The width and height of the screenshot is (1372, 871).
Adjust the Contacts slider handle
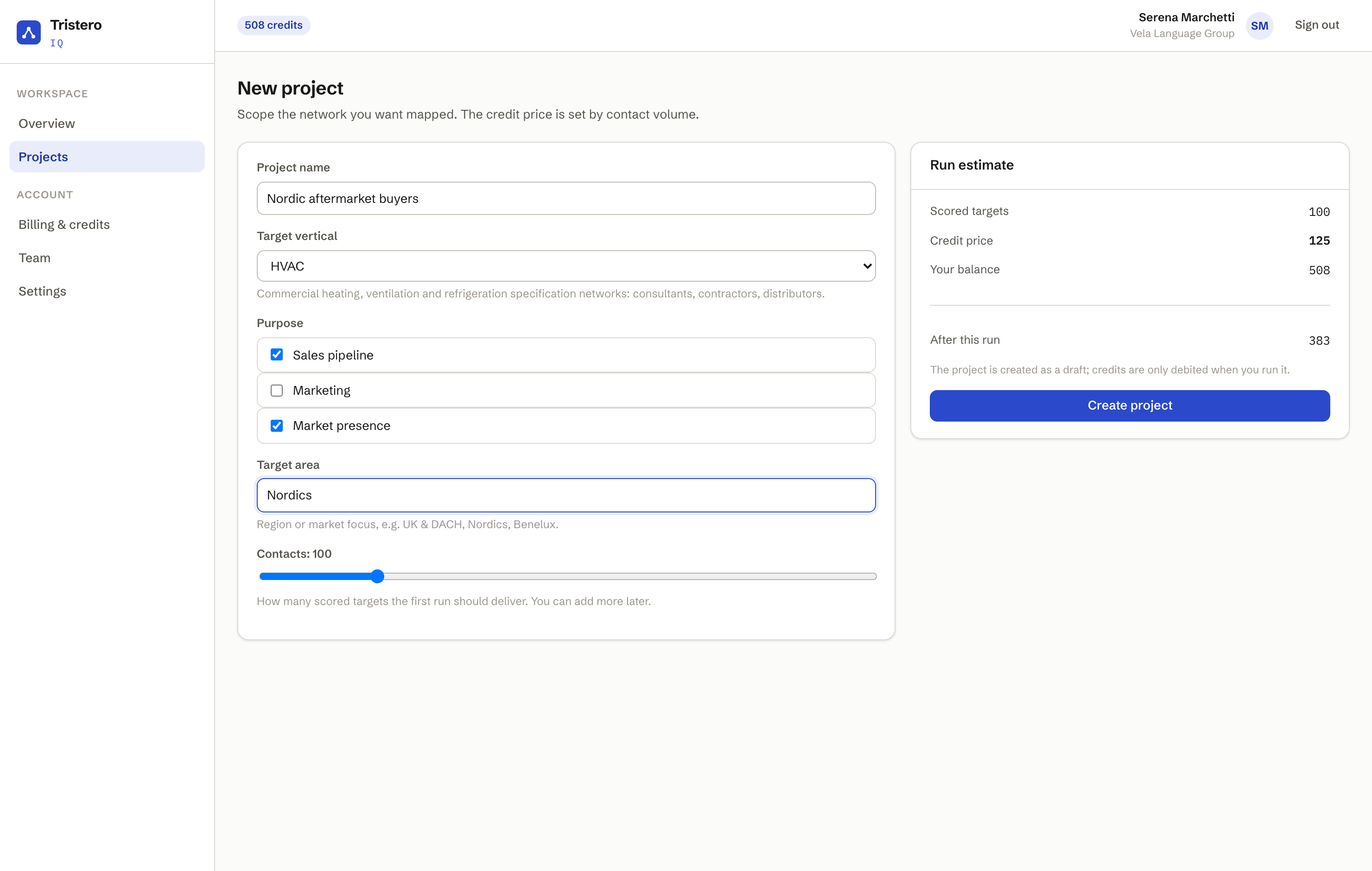(377, 576)
